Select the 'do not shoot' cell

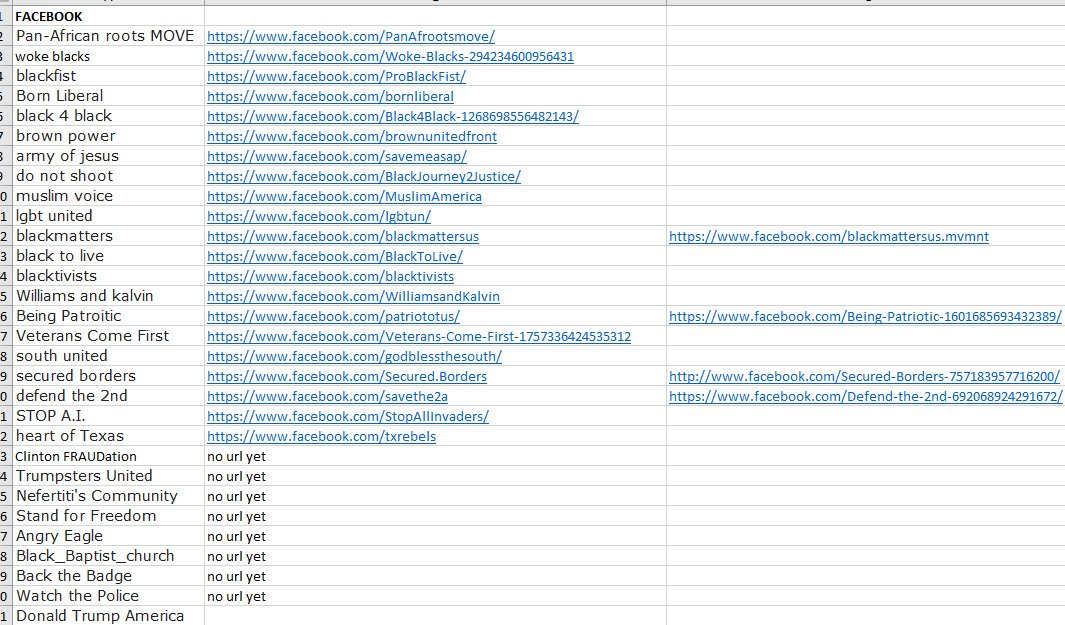pos(108,176)
